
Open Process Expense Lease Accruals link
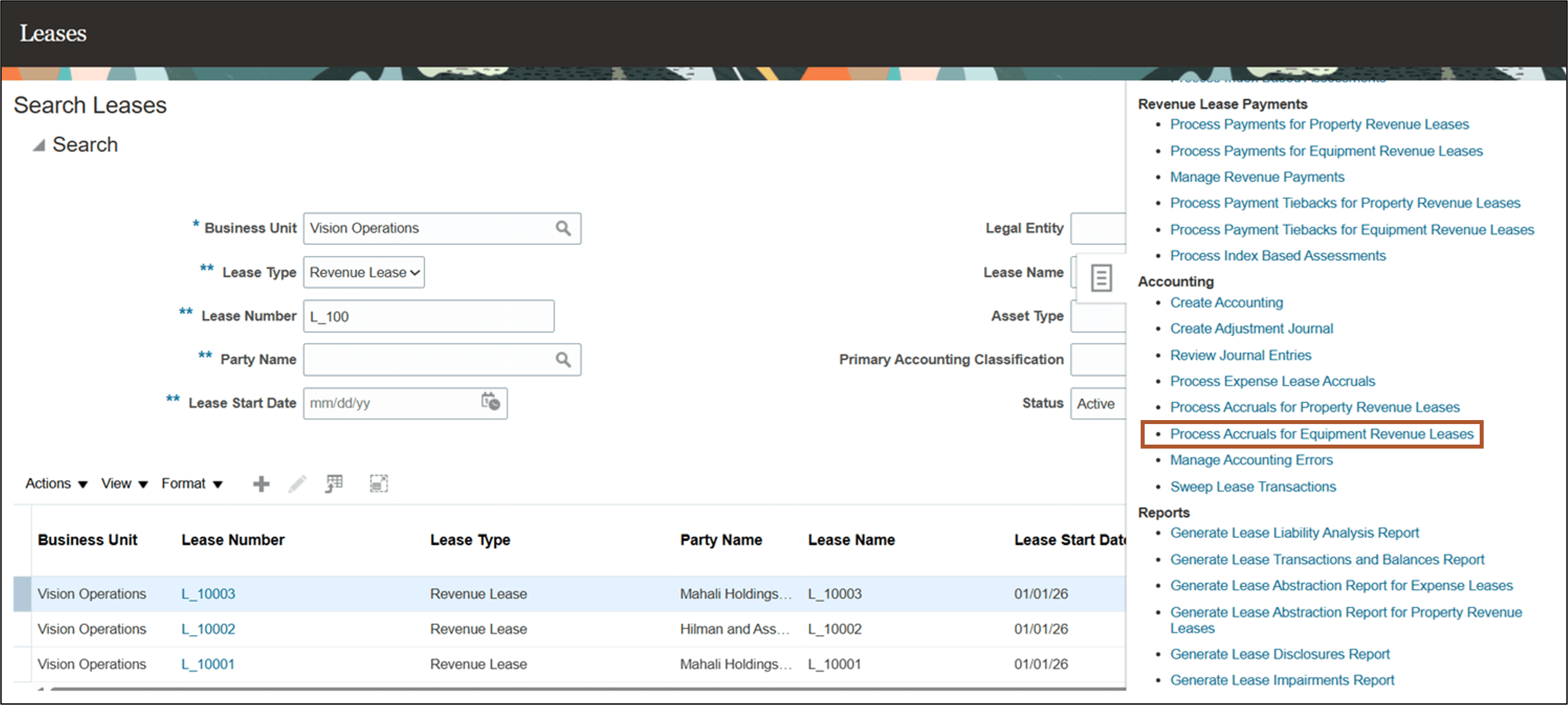click(1272, 381)
